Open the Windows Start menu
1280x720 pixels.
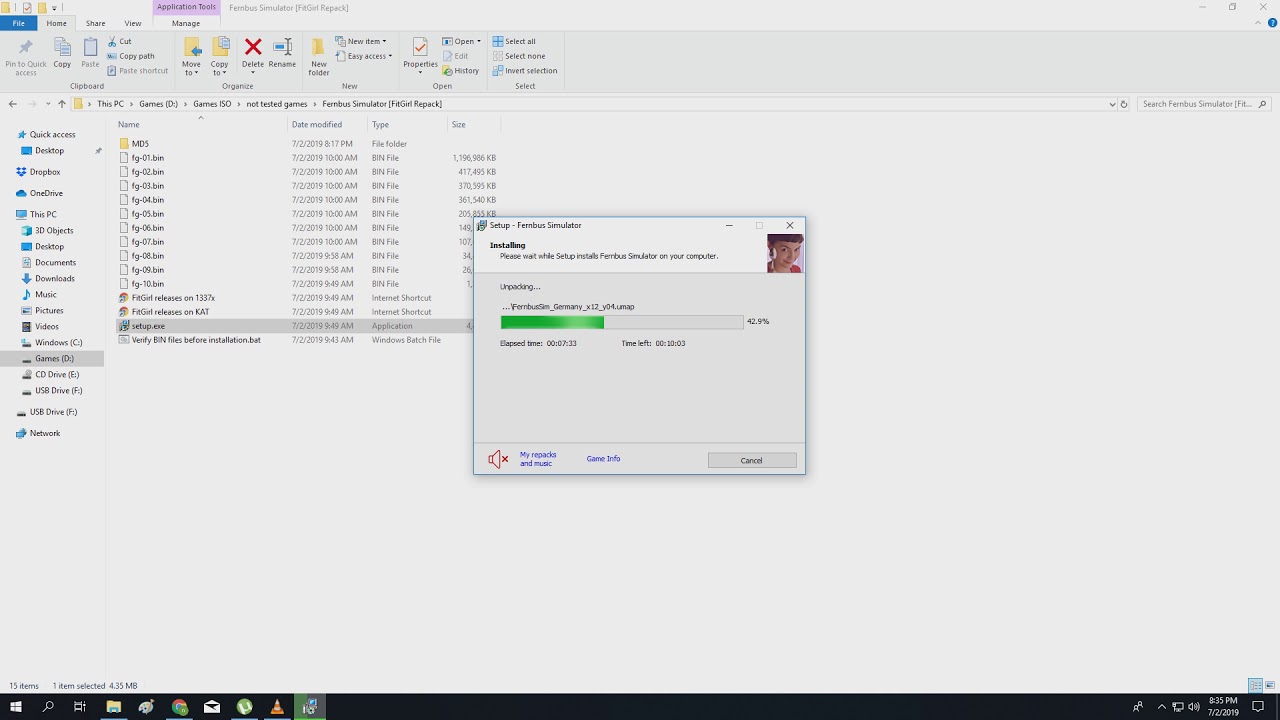tap(16, 707)
